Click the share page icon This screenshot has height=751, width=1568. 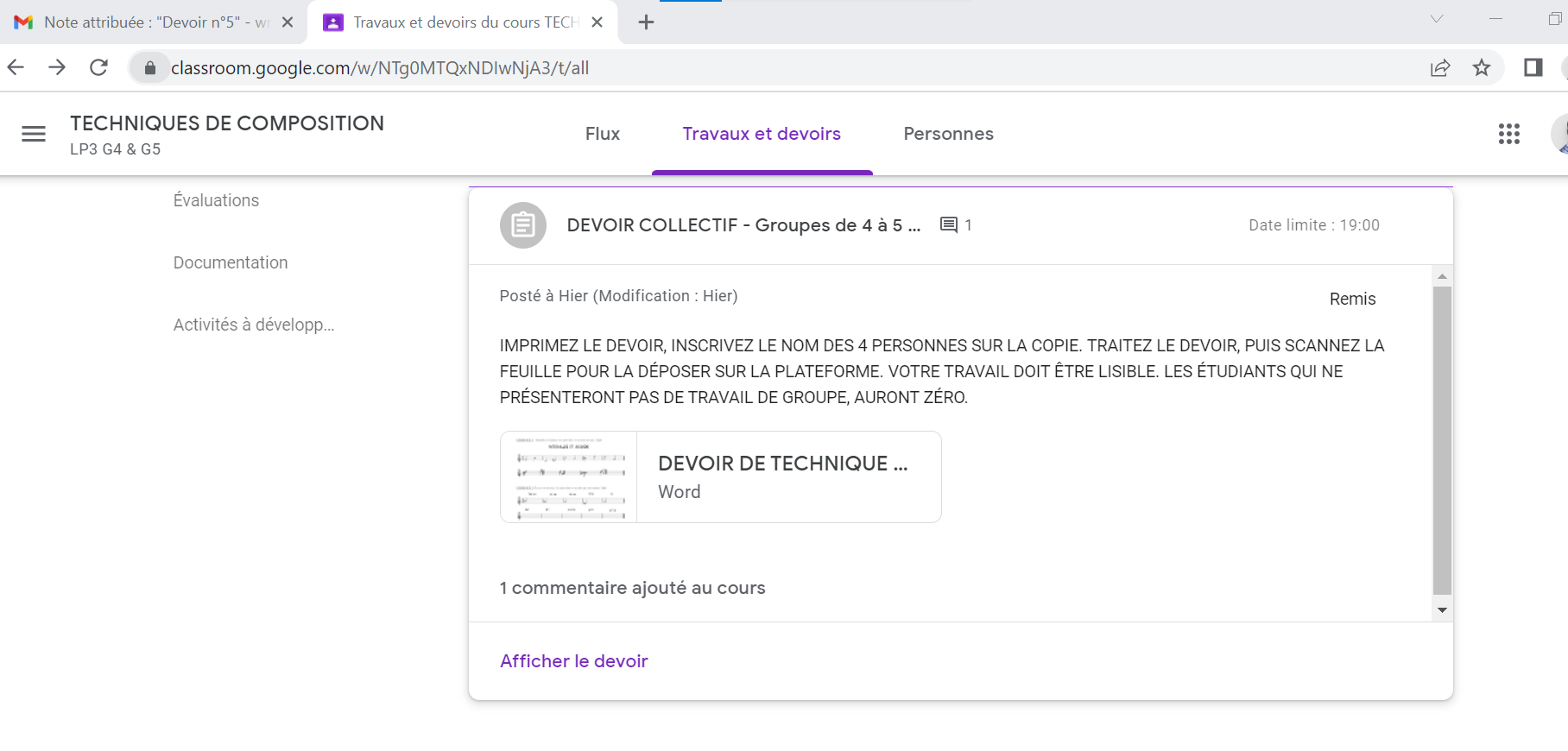(1439, 68)
